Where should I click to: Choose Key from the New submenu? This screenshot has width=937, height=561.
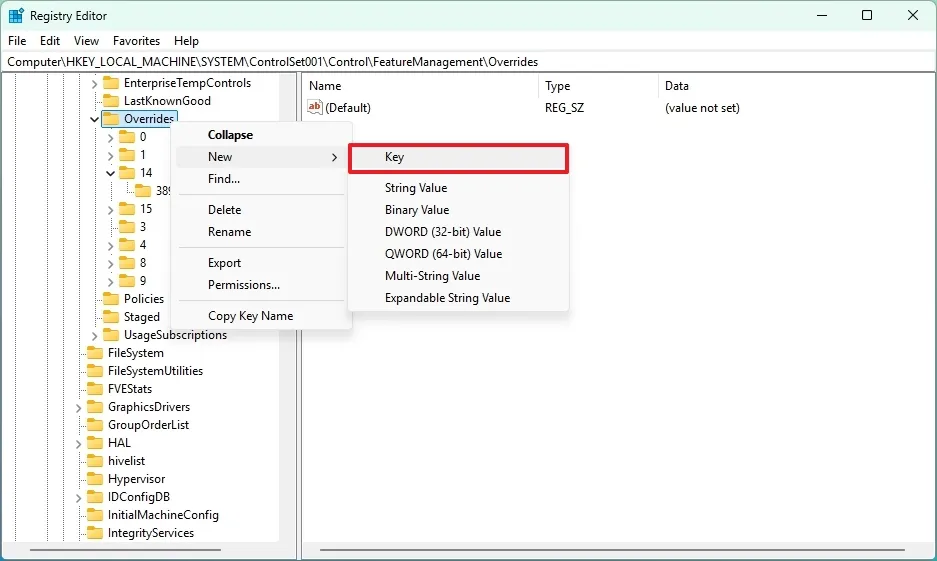pos(458,158)
